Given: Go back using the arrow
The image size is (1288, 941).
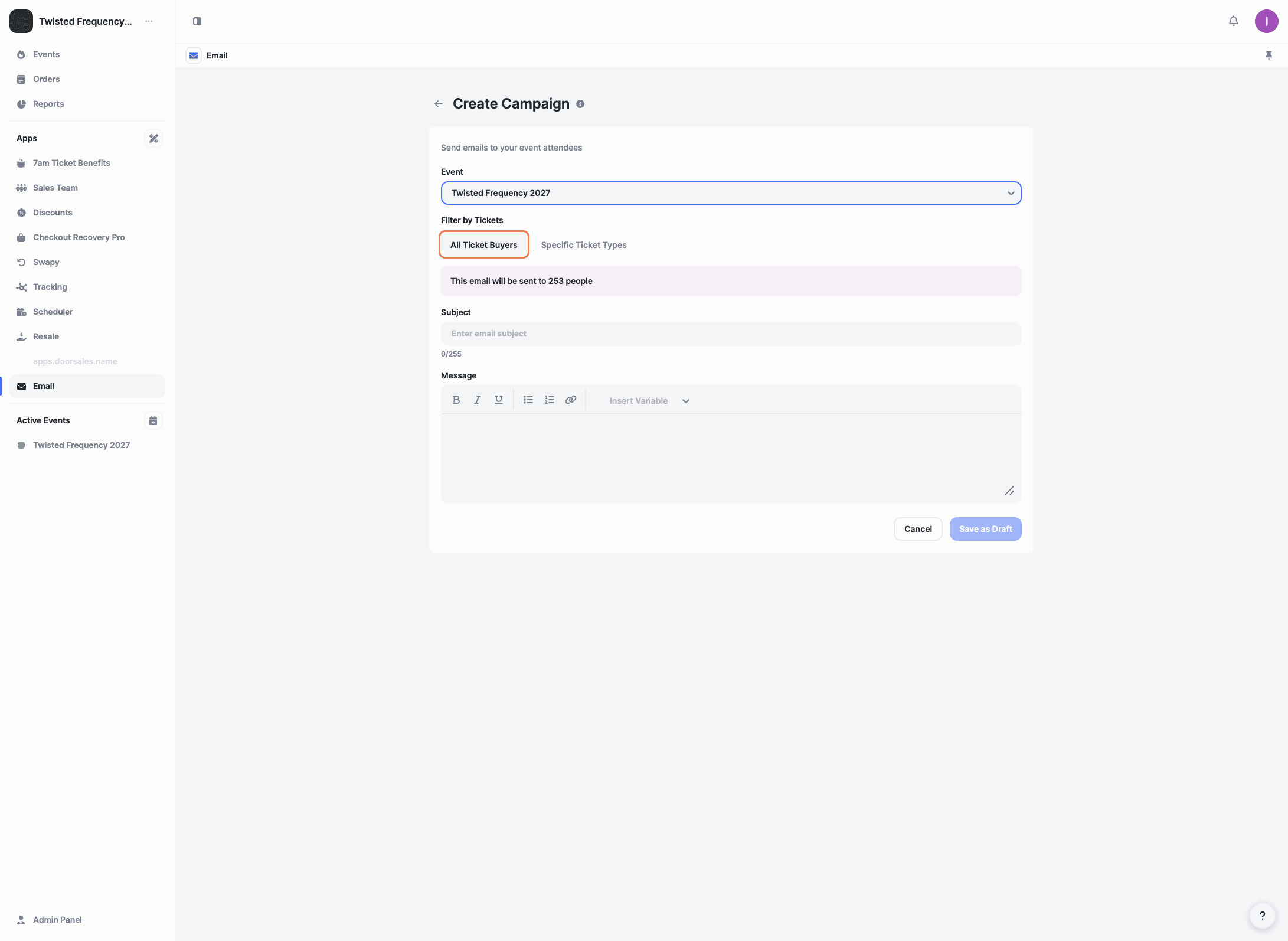Looking at the screenshot, I should pos(438,104).
